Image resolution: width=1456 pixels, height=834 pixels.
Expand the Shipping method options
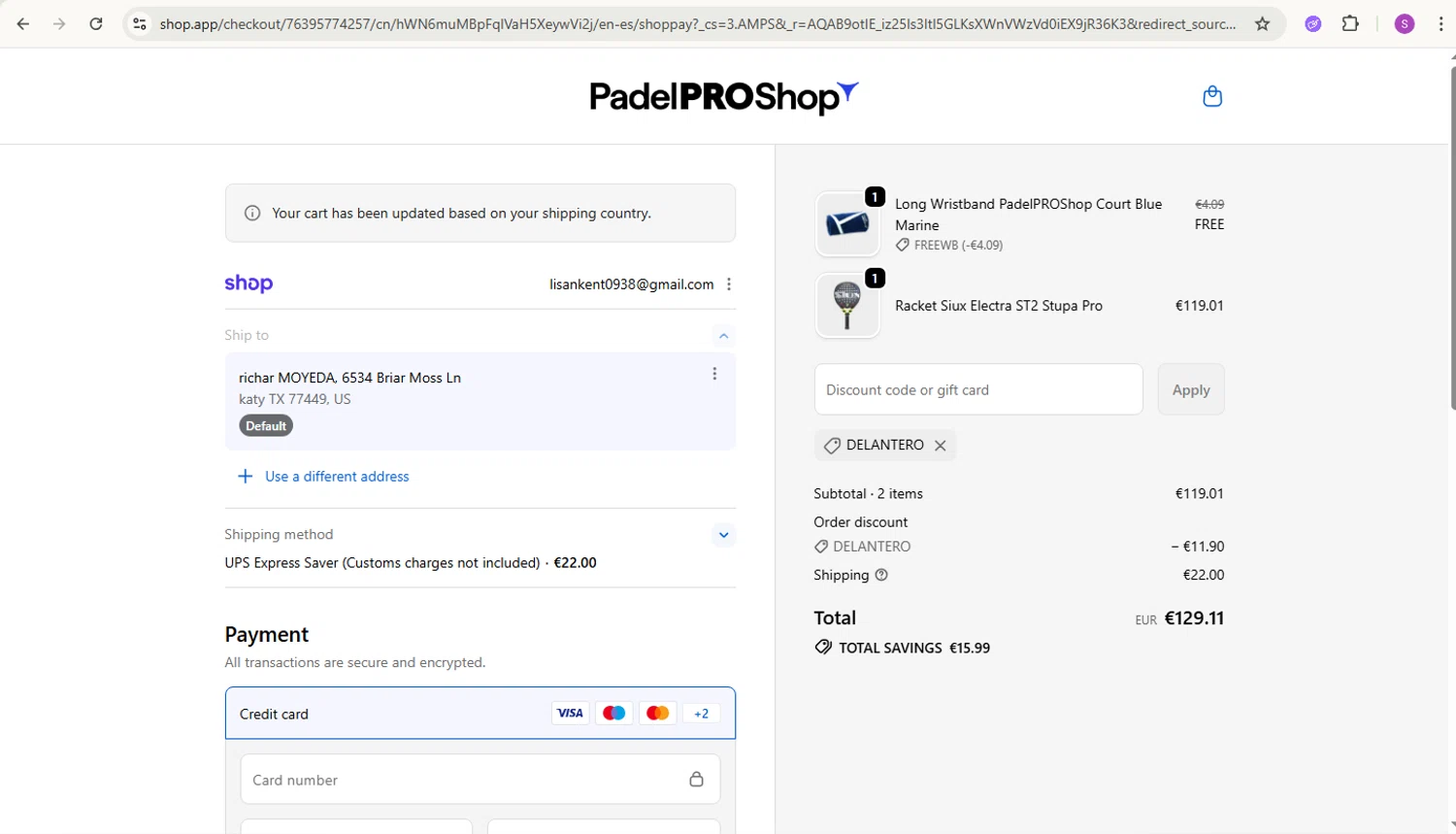coord(723,535)
